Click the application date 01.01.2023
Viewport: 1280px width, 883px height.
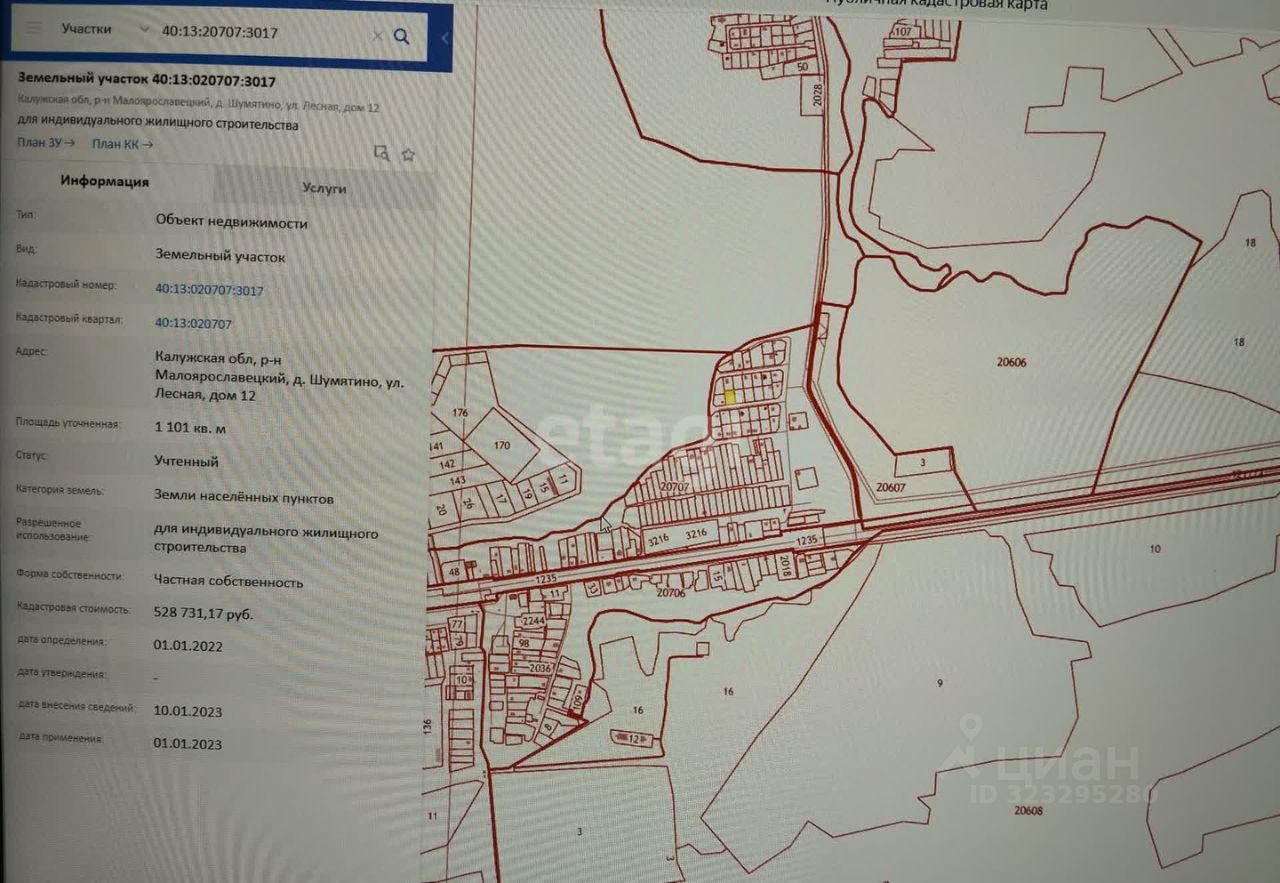(x=188, y=744)
